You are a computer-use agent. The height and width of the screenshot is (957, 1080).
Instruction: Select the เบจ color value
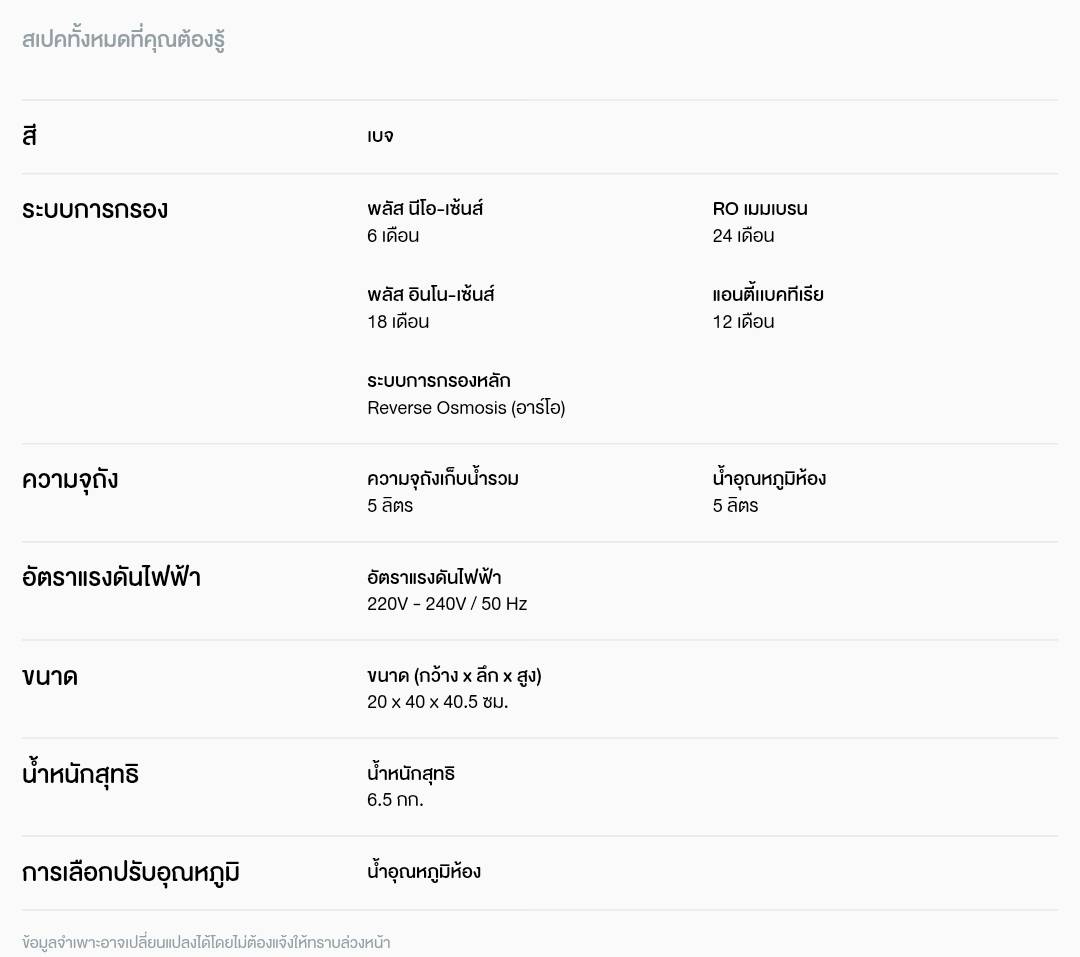click(380, 136)
